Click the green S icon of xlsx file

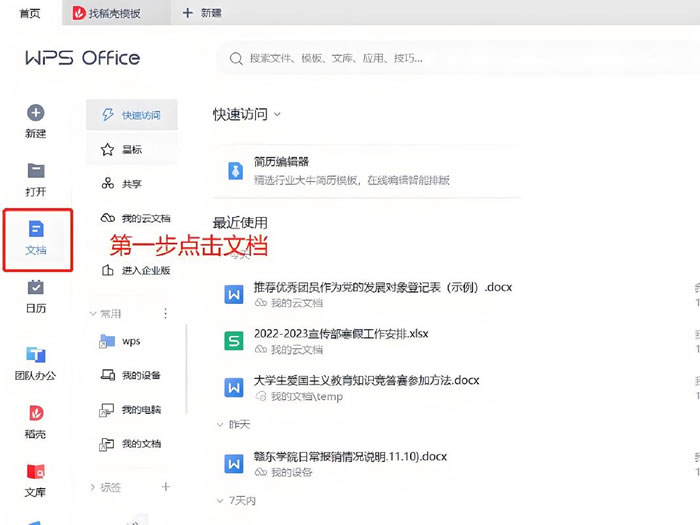(233, 341)
